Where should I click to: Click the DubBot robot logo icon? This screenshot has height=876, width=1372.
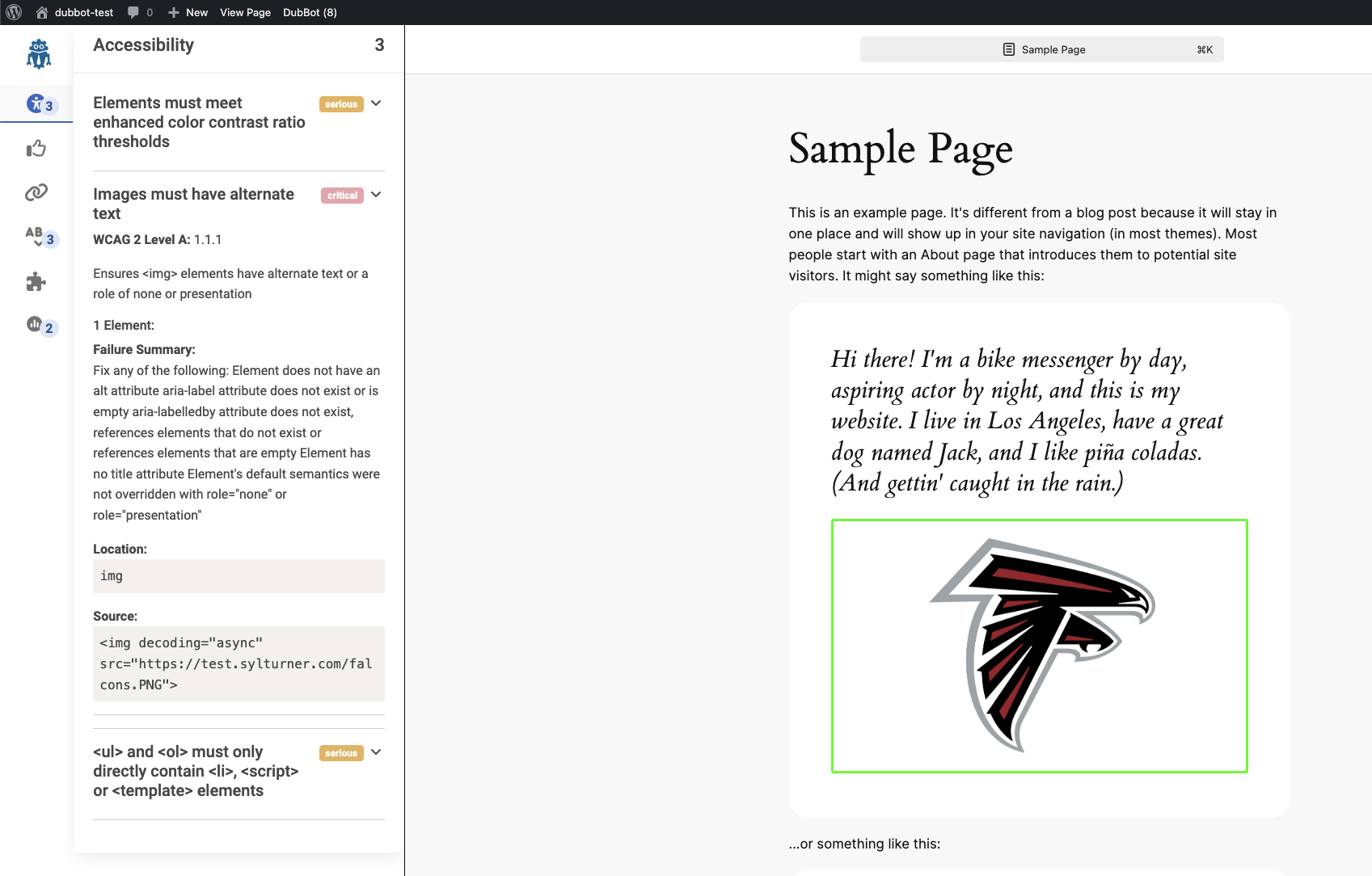[38, 53]
